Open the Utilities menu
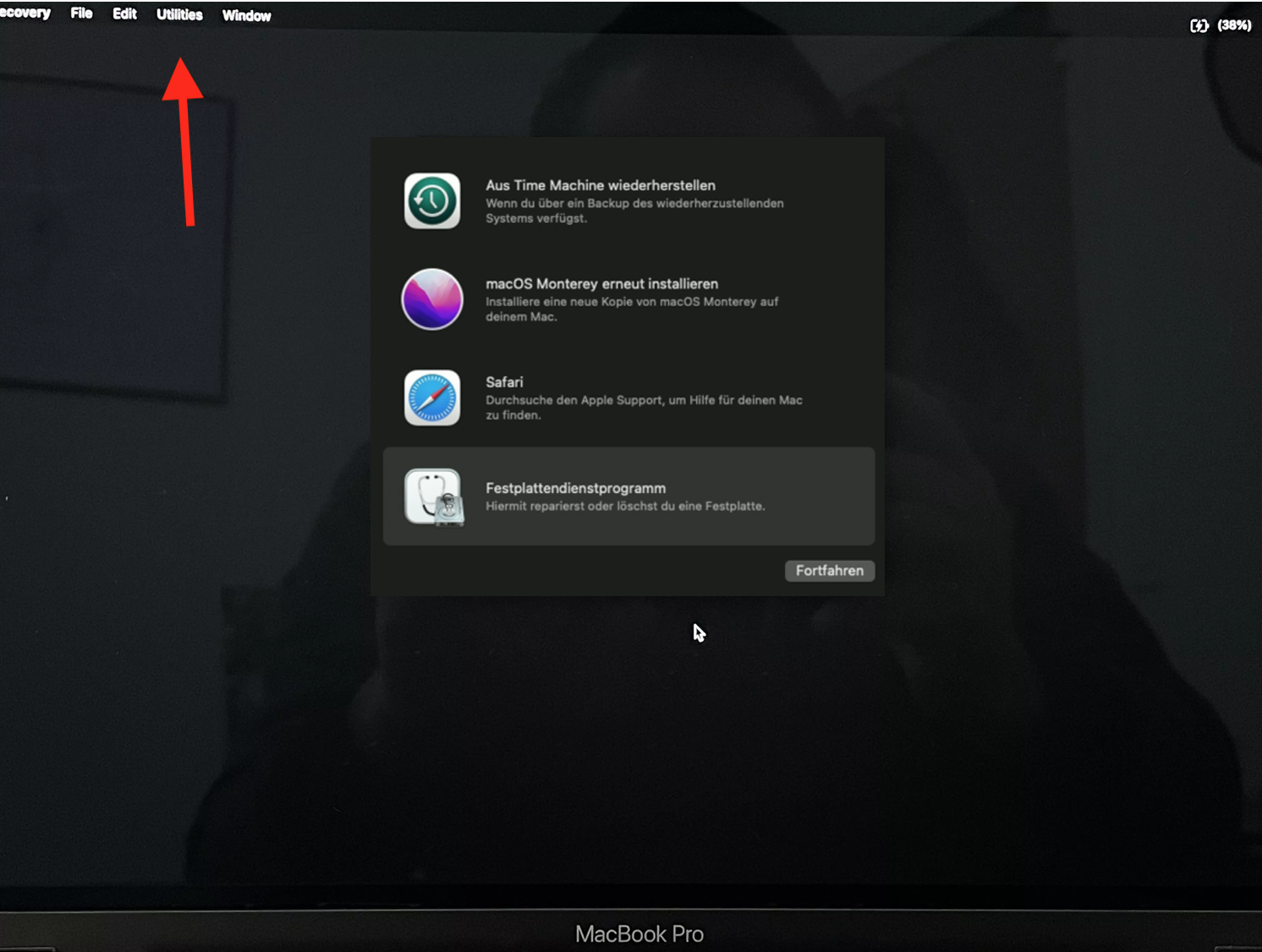 tap(179, 14)
